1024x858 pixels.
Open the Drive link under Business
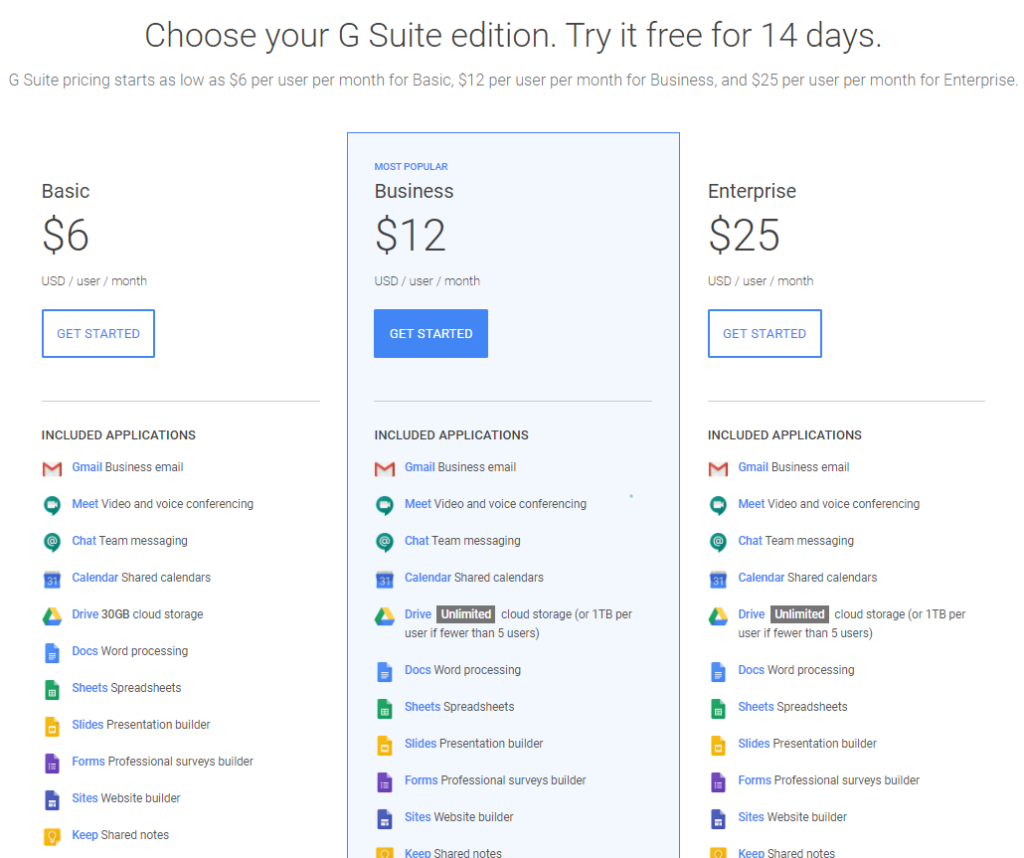coord(418,614)
